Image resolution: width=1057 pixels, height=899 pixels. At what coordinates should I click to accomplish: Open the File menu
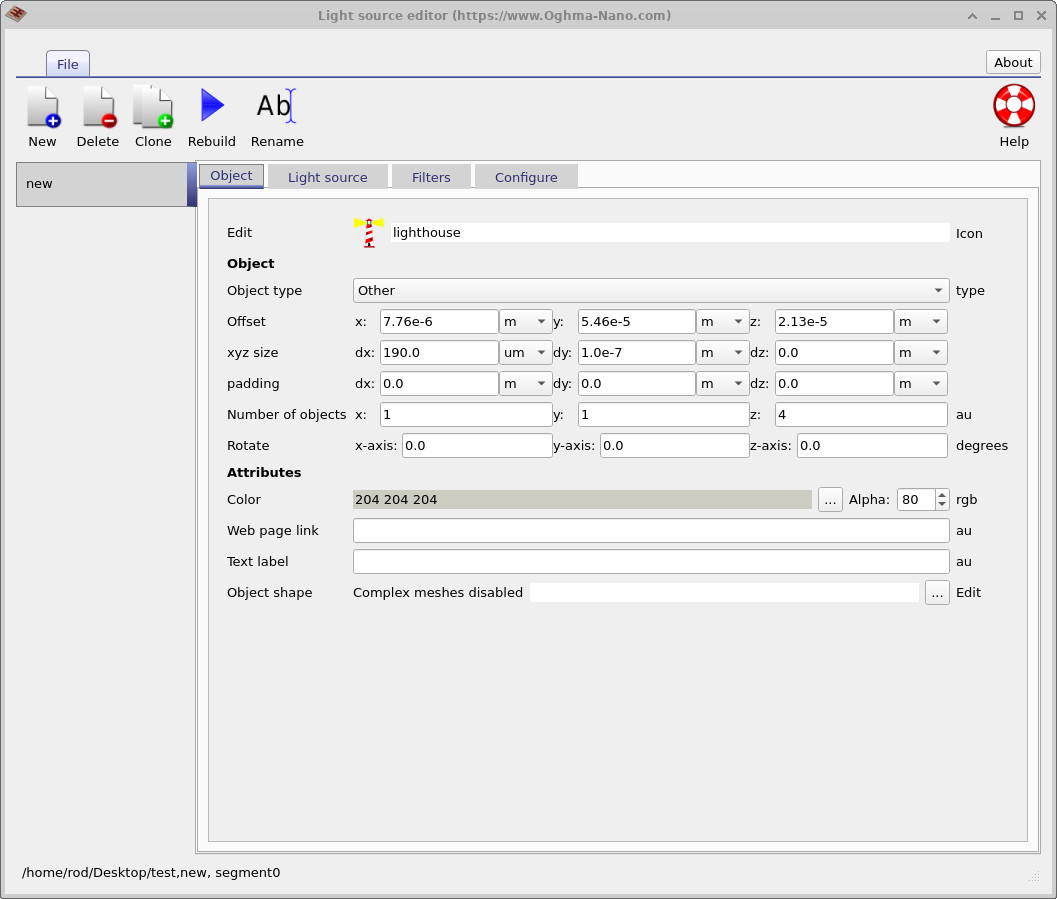(67, 63)
